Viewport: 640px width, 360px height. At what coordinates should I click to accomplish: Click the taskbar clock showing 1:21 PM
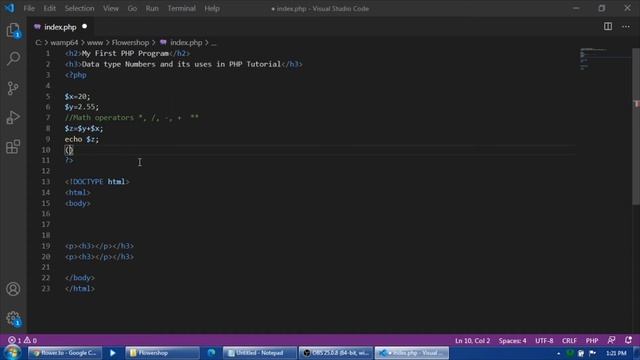(616, 353)
